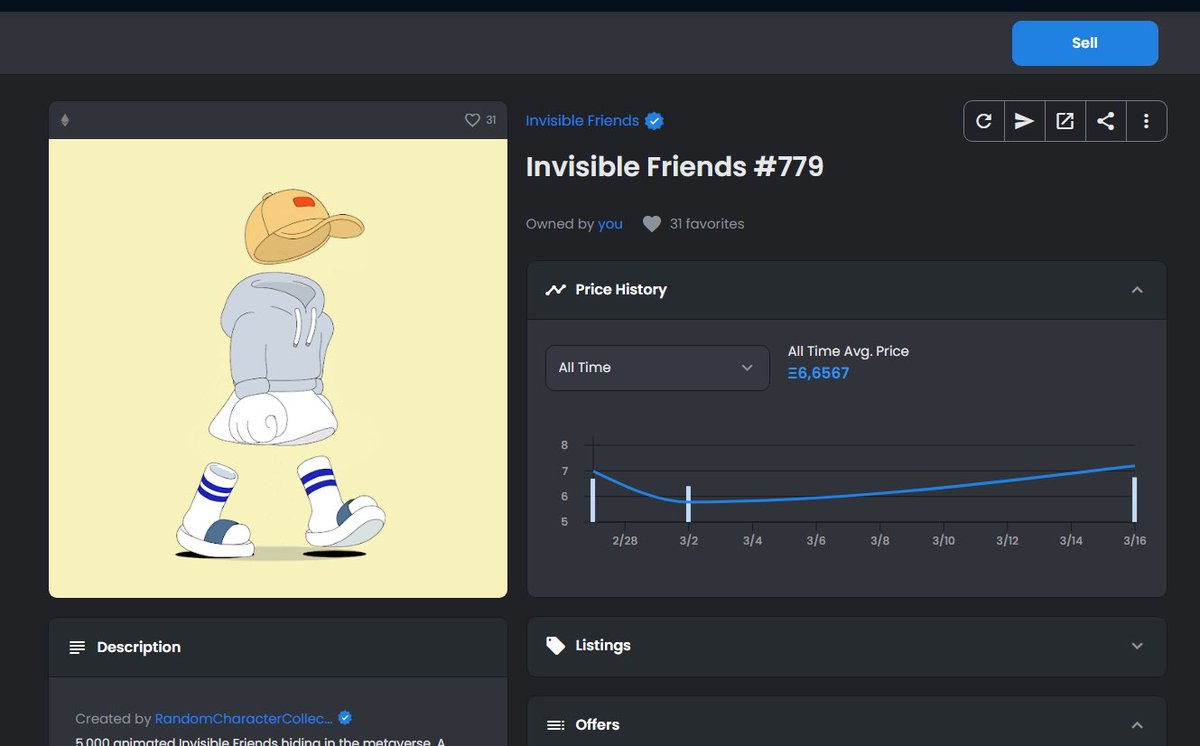Open the external link icon
1200x746 pixels.
click(x=1065, y=121)
